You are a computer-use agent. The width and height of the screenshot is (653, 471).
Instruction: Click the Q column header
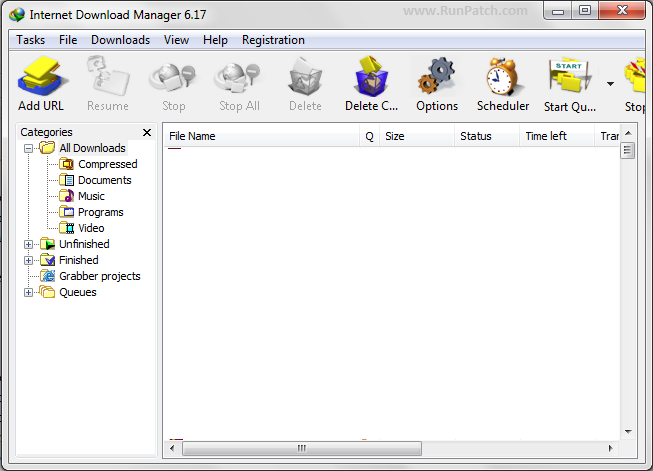click(369, 136)
